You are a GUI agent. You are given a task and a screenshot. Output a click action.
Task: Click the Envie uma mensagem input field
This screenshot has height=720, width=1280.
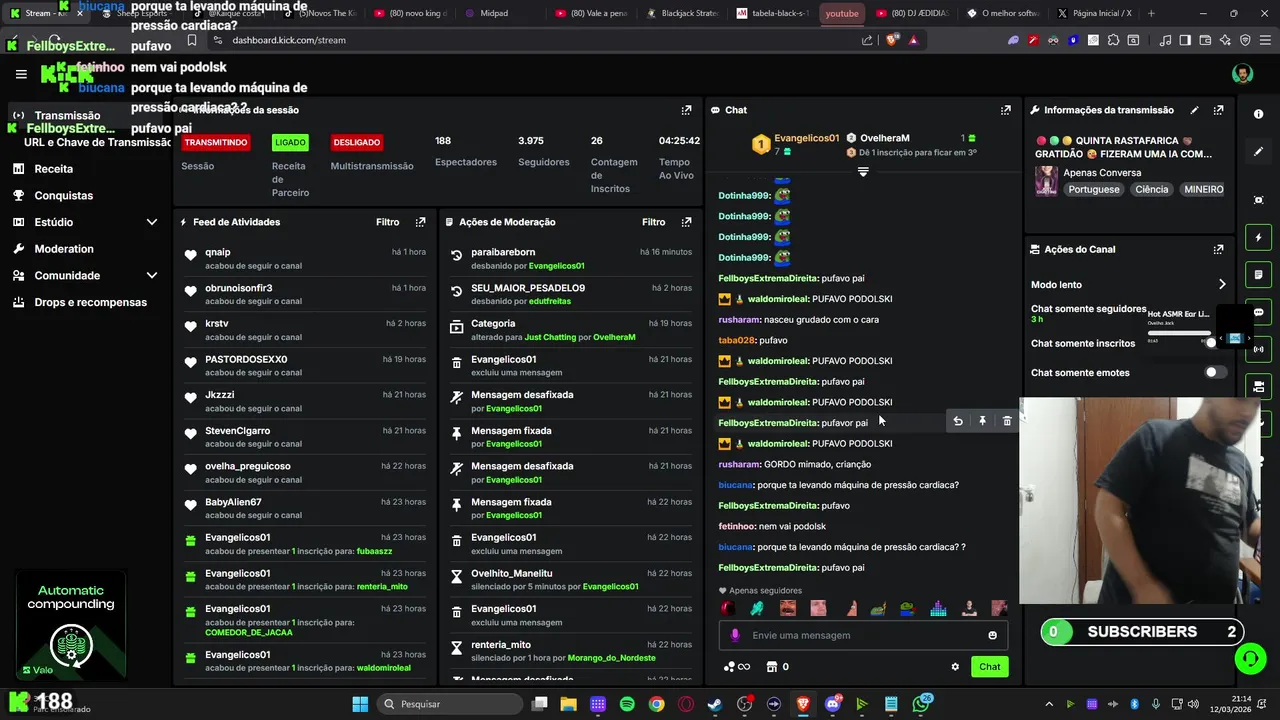pos(864,635)
